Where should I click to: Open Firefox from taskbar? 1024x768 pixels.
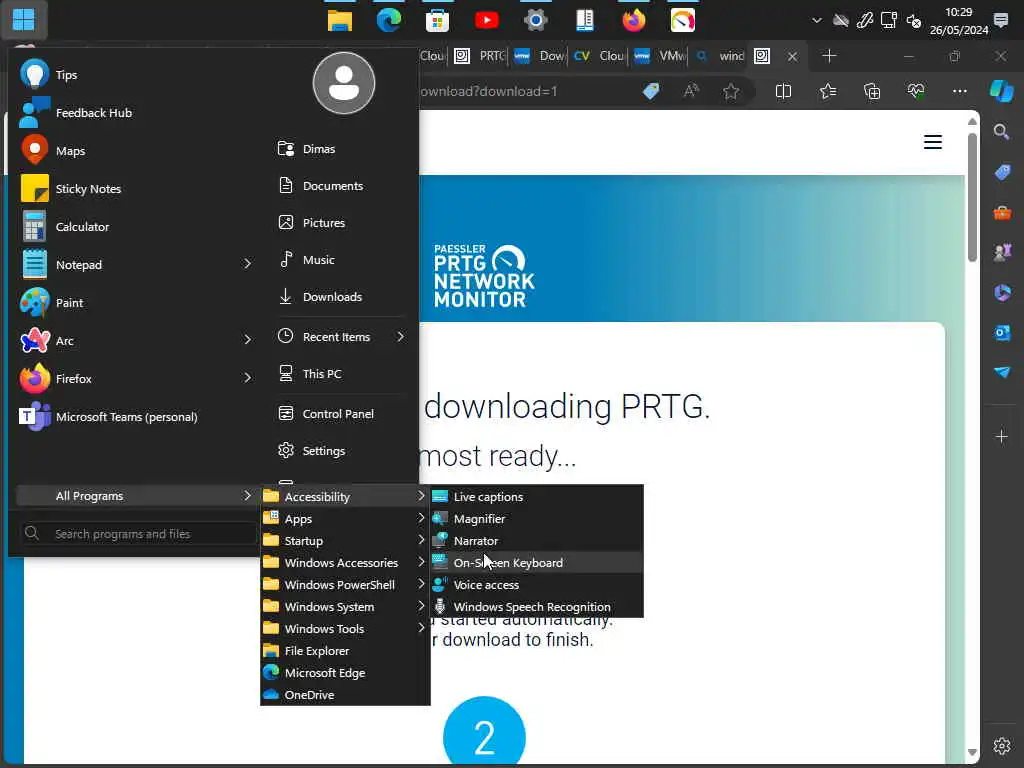633,20
